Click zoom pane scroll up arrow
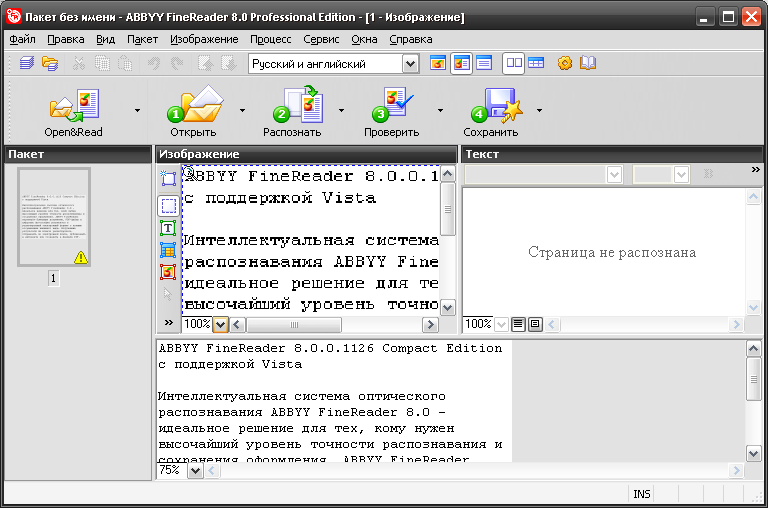The height and width of the screenshot is (508, 768). click(x=753, y=349)
